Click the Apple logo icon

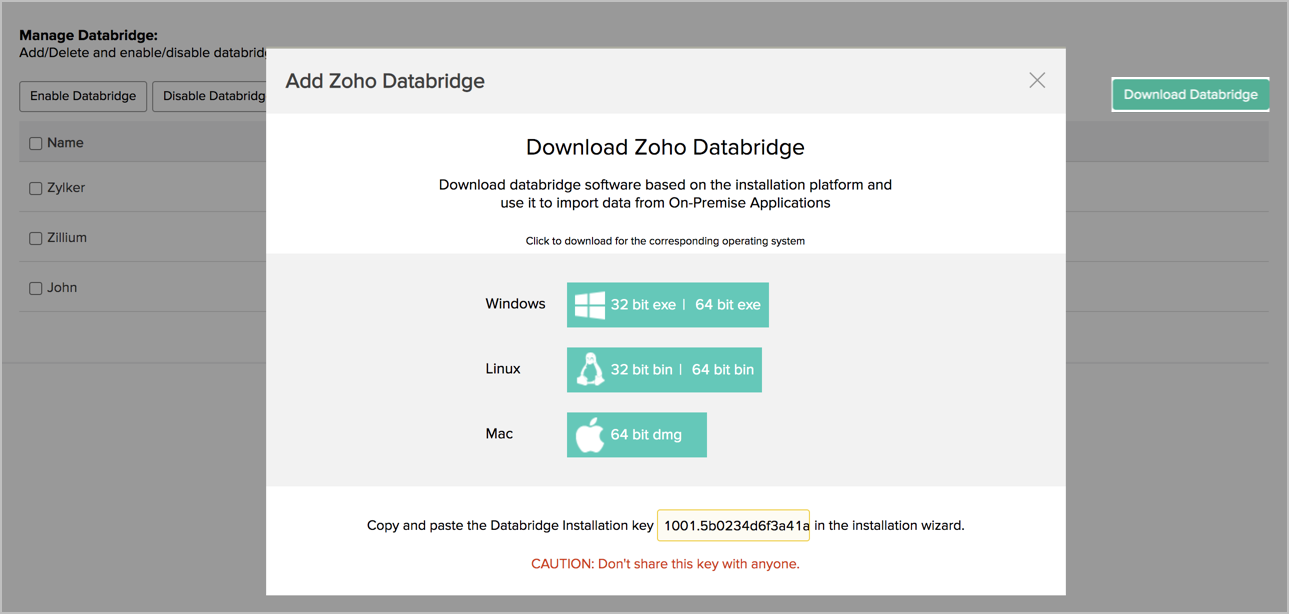590,435
